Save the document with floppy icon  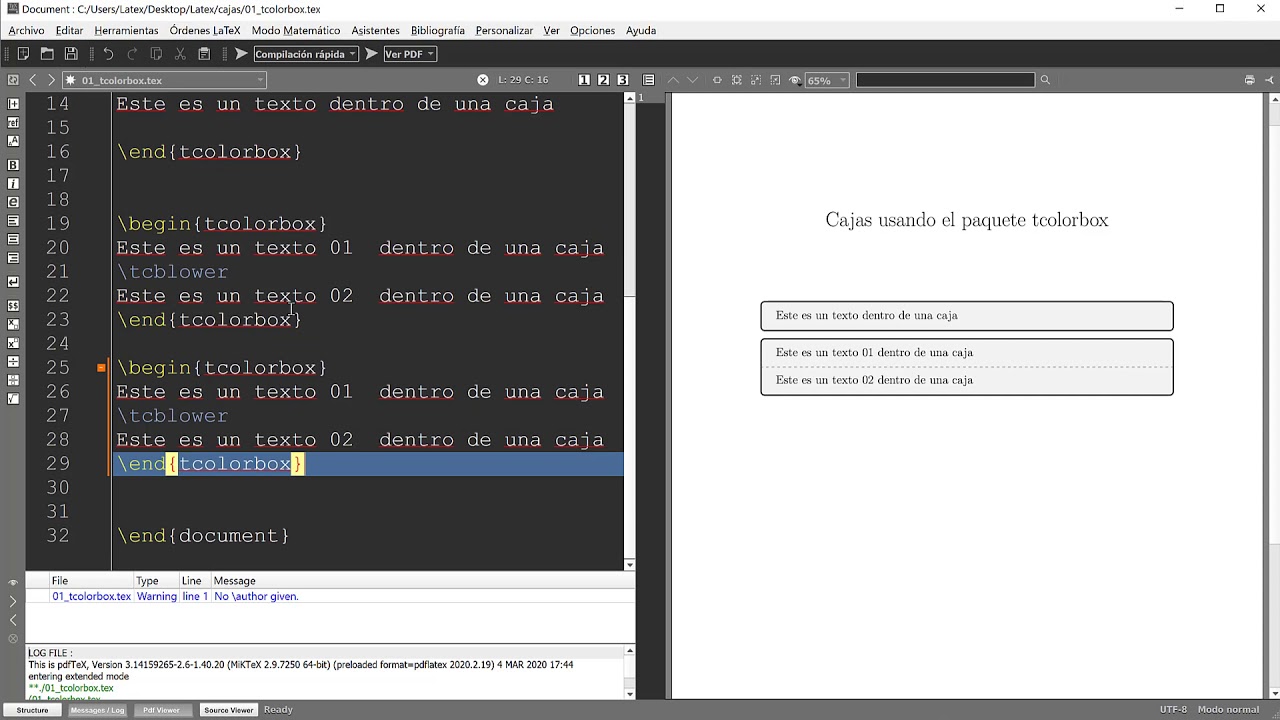click(x=71, y=54)
